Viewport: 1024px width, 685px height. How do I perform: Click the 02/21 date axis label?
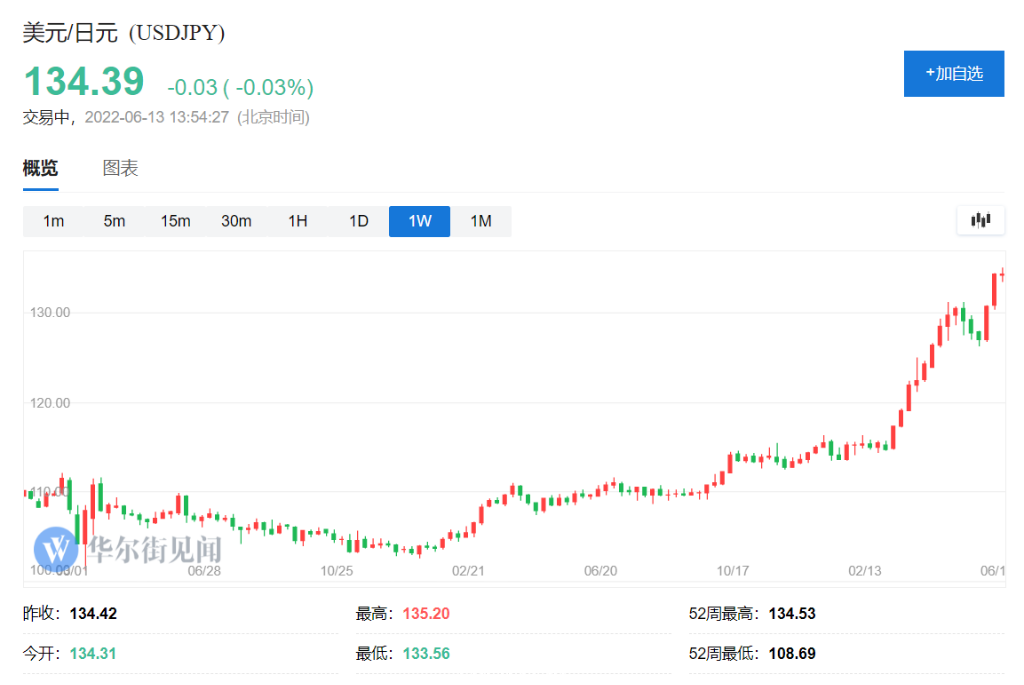pos(468,571)
